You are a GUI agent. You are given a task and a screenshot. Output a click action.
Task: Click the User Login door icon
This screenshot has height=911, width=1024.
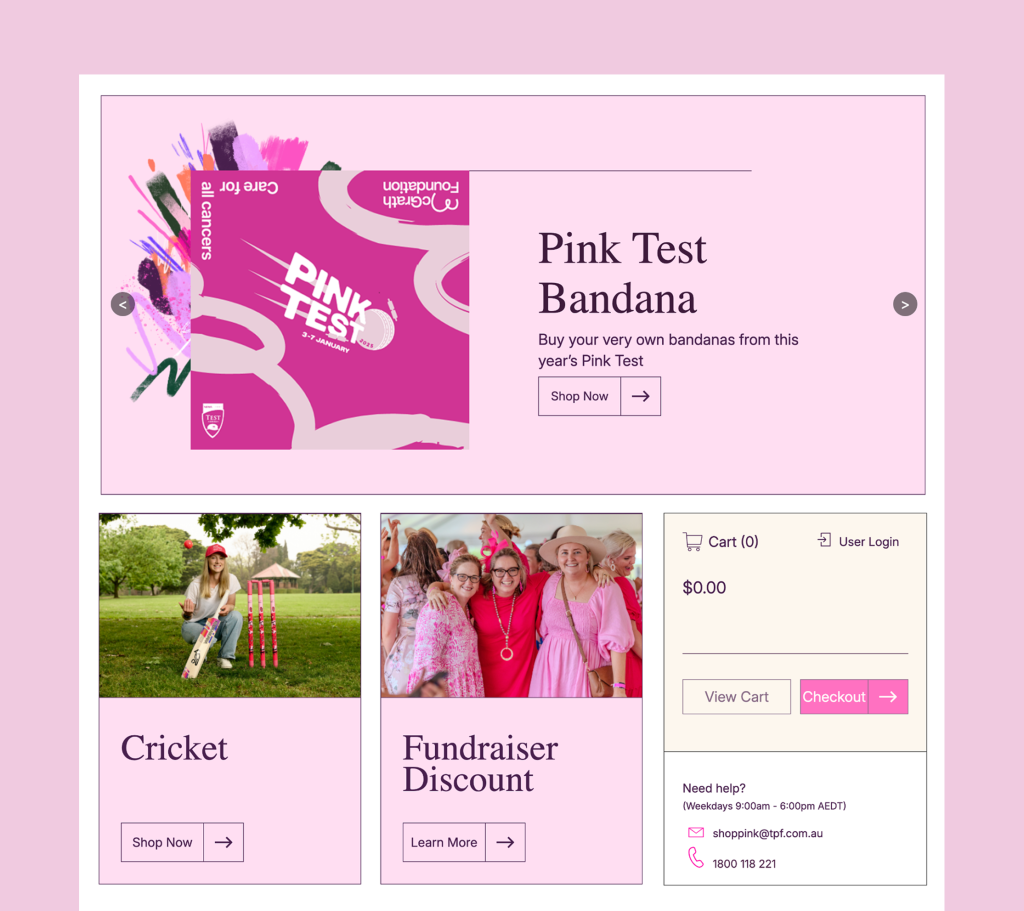click(824, 540)
